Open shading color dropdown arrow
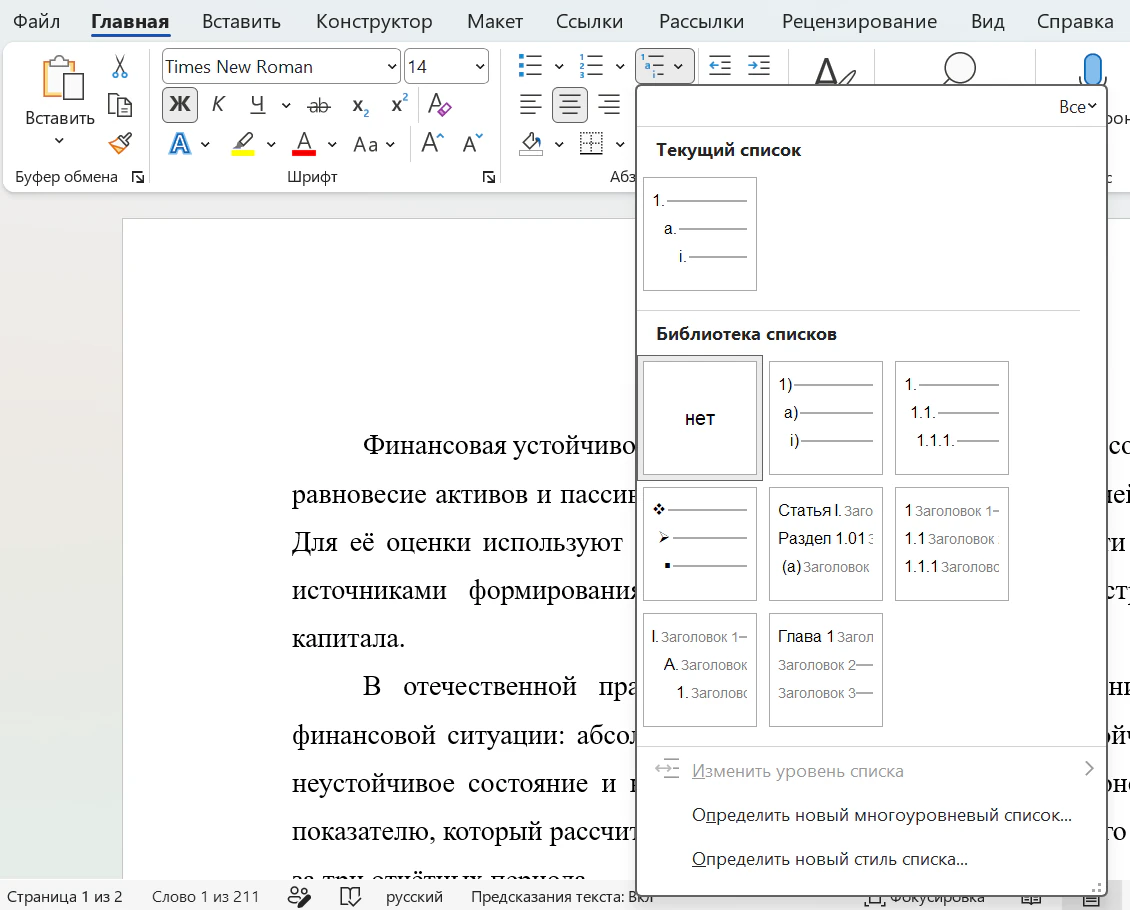Image resolution: width=1130 pixels, height=910 pixels. click(559, 144)
